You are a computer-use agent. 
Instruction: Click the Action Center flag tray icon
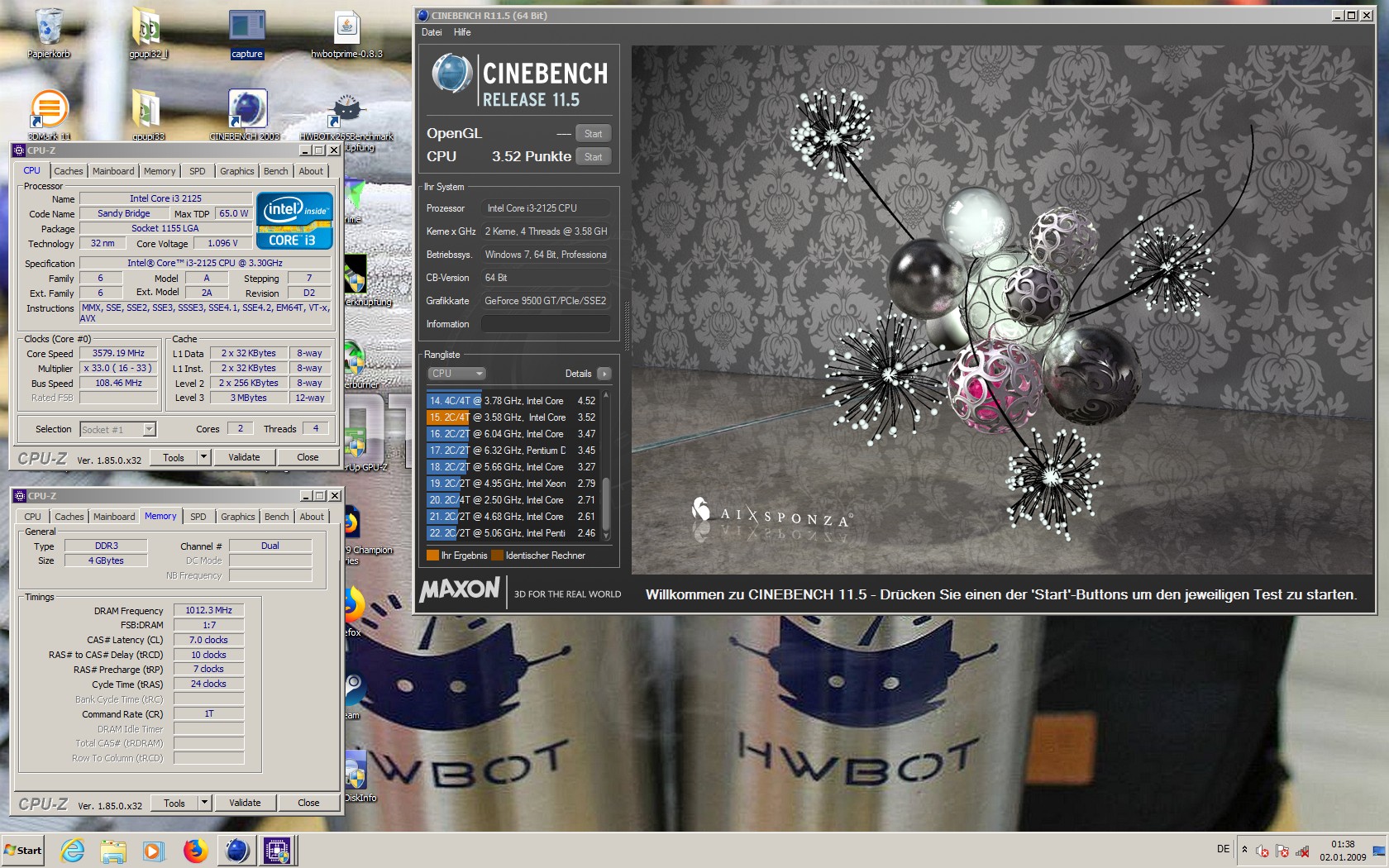click(x=1282, y=851)
